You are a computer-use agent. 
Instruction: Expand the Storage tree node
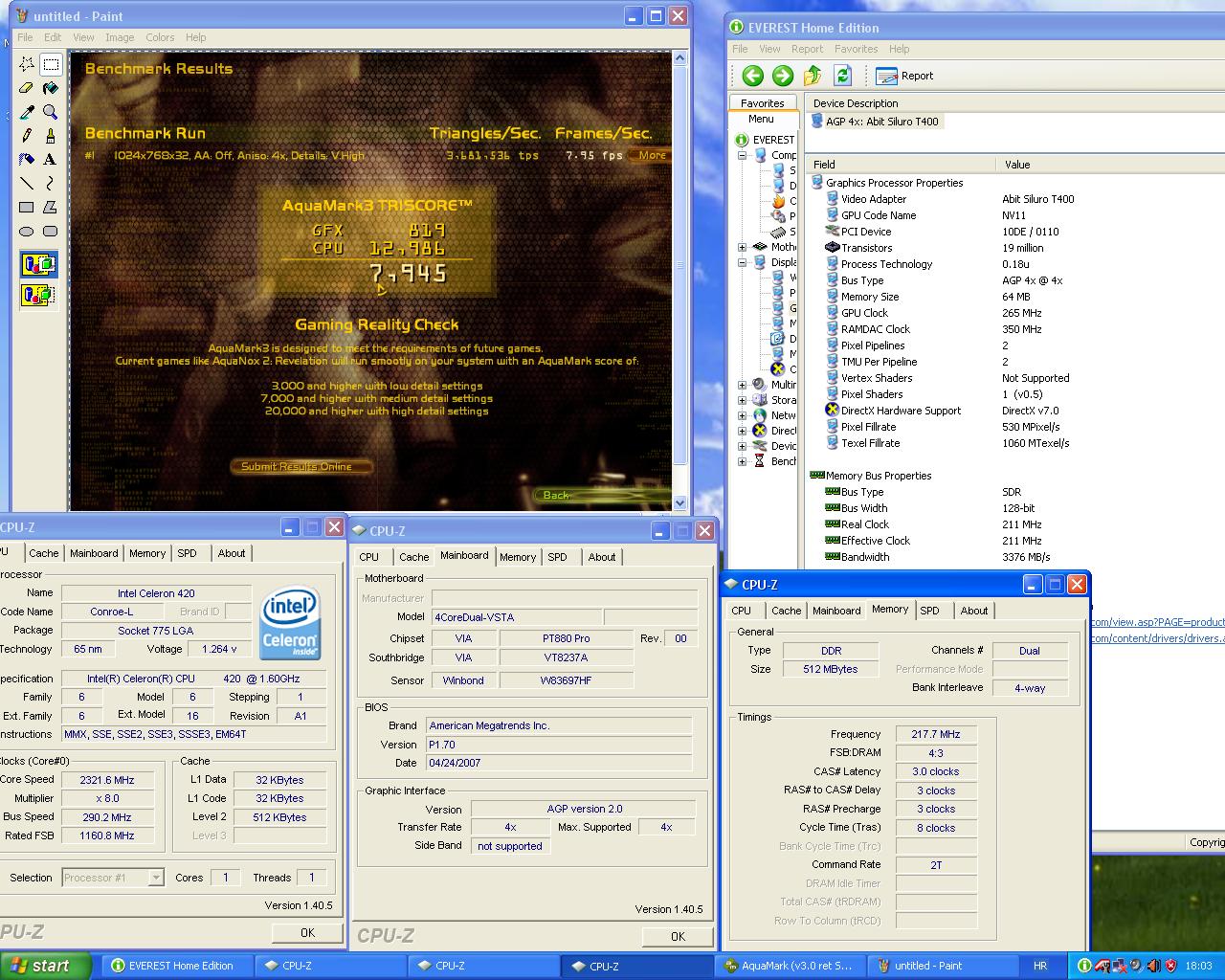pyautogui.click(x=742, y=400)
